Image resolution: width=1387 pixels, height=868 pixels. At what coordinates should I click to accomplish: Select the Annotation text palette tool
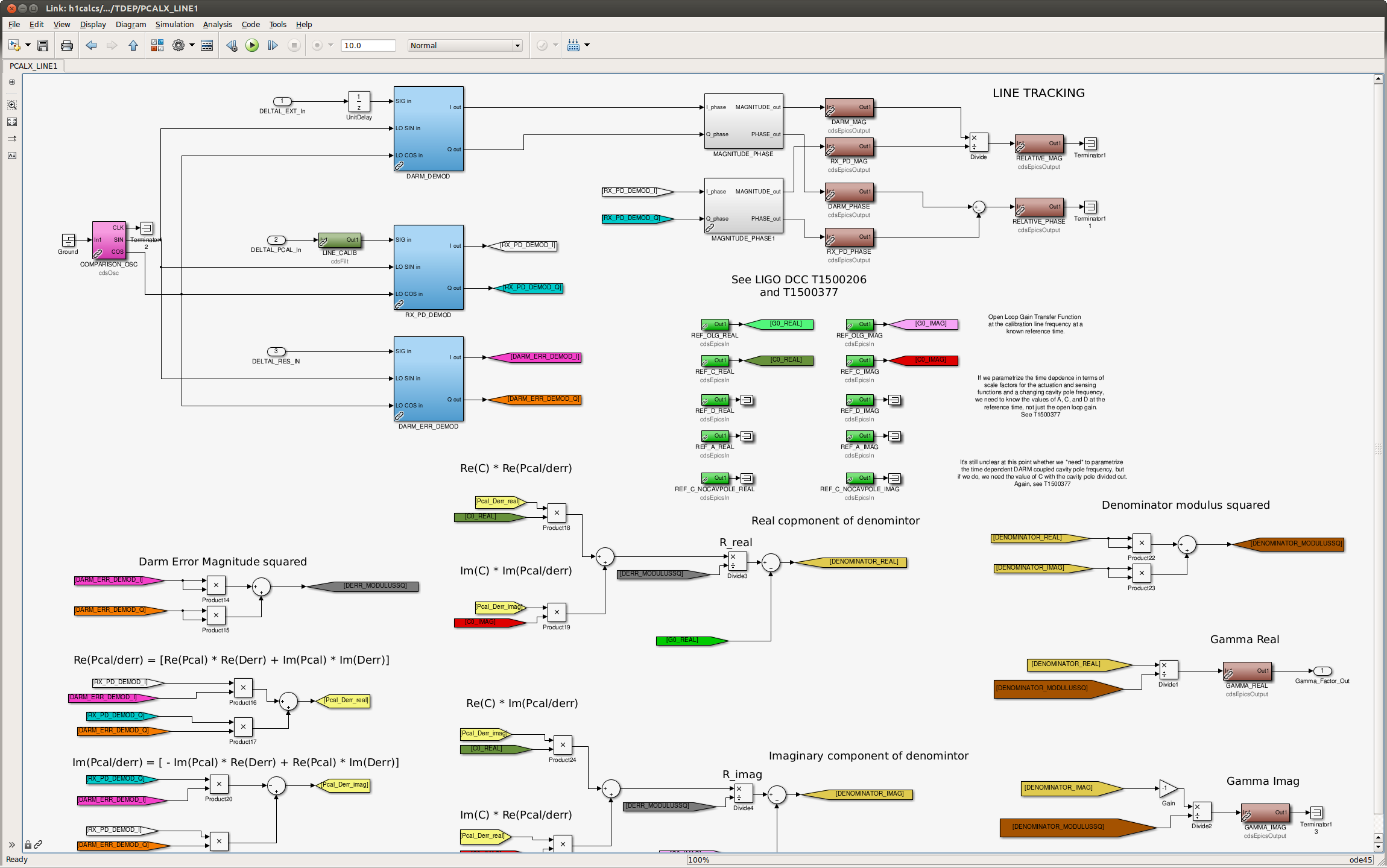coord(11,156)
